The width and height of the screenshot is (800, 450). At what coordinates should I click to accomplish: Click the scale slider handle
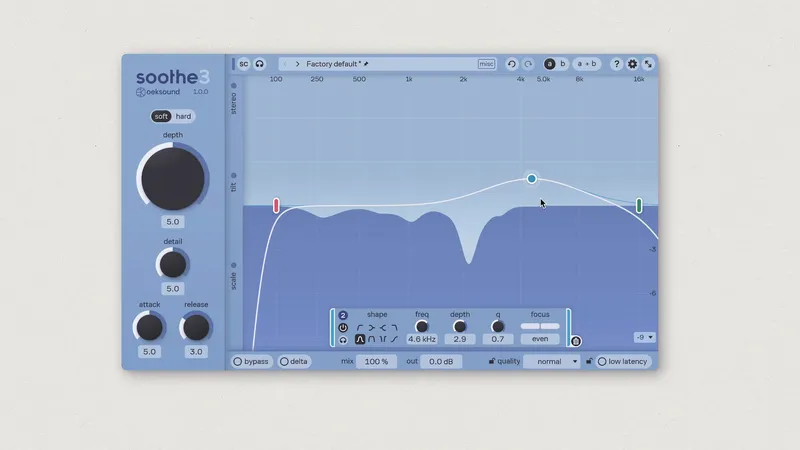tap(234, 265)
